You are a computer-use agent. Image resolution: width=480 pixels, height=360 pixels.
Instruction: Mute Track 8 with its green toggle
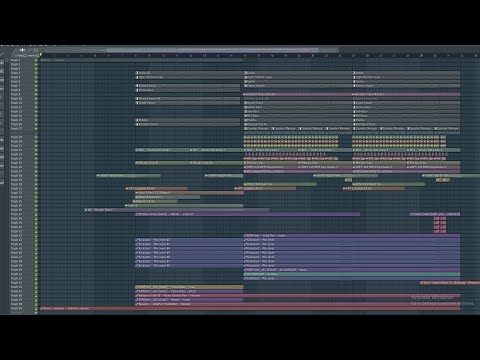pyautogui.click(x=36, y=90)
